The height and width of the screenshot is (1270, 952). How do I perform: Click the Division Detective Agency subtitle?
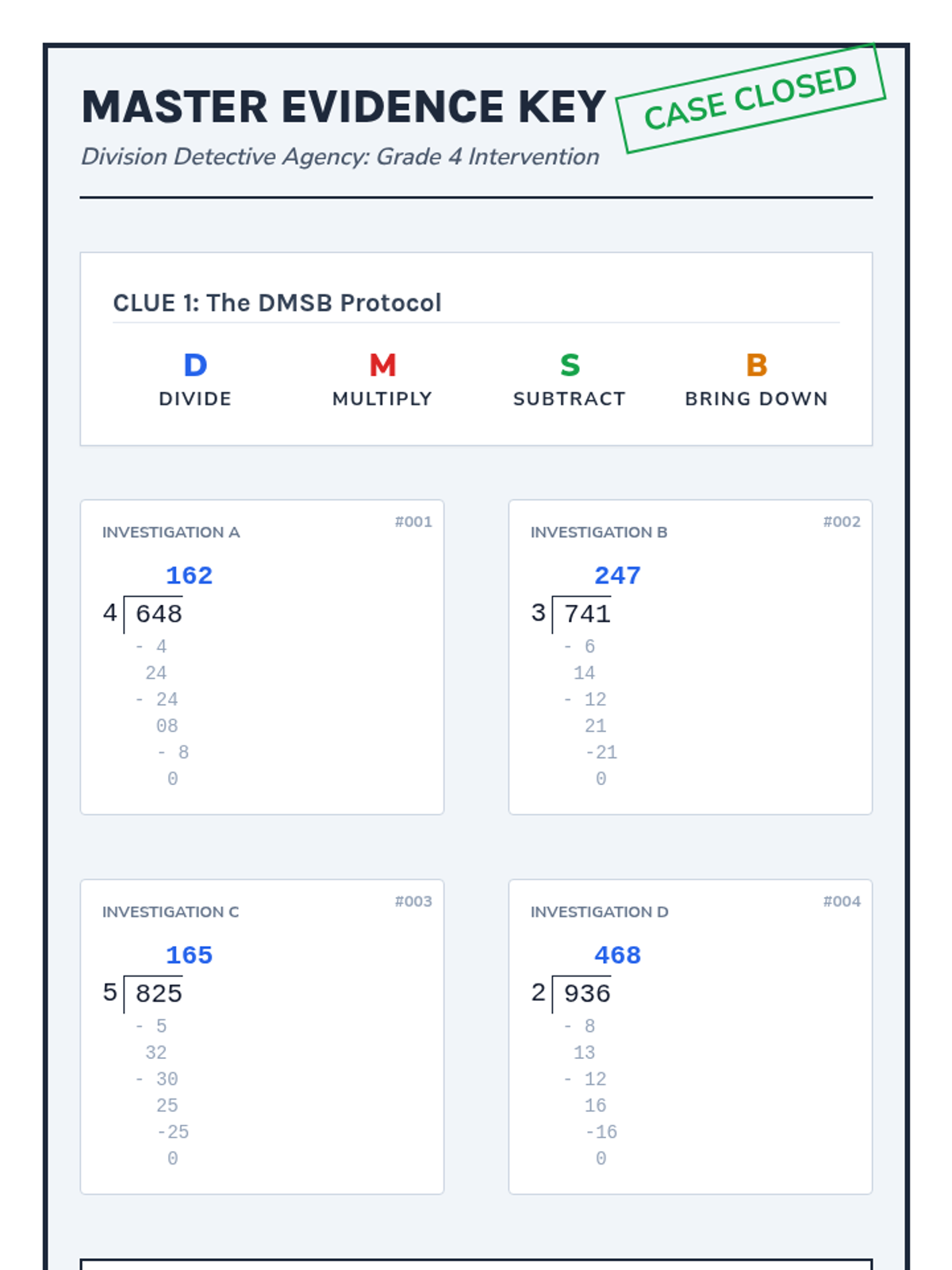(340, 156)
